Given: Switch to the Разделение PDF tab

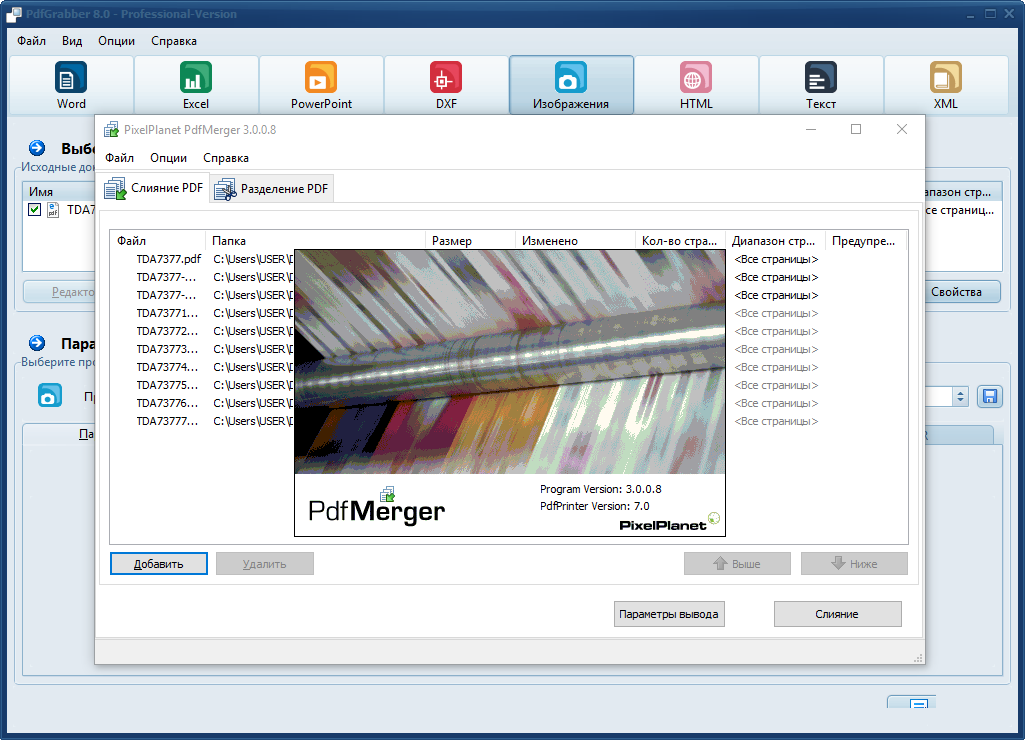Looking at the screenshot, I should (x=272, y=189).
